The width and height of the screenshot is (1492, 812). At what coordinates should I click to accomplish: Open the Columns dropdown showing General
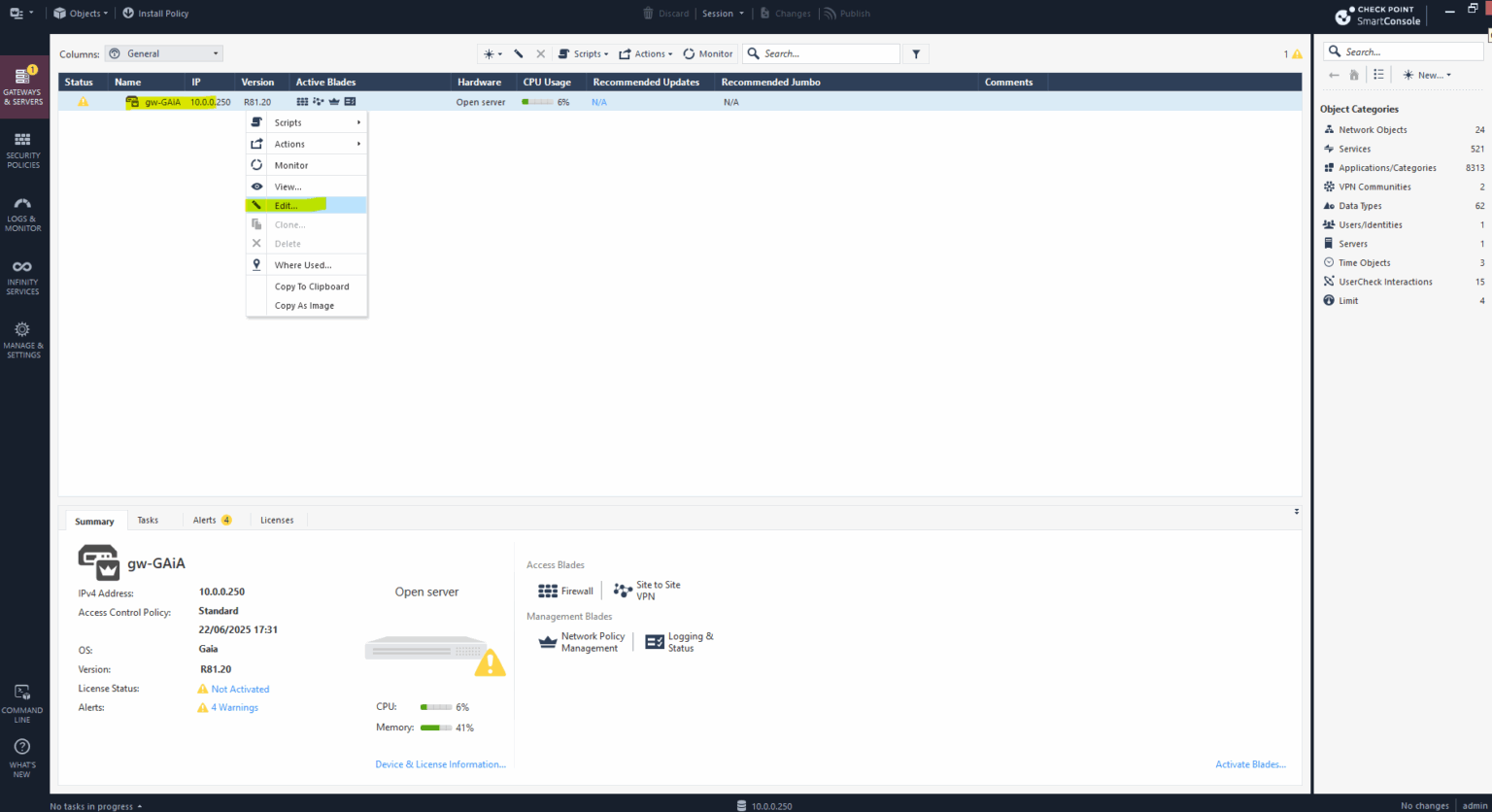click(163, 53)
